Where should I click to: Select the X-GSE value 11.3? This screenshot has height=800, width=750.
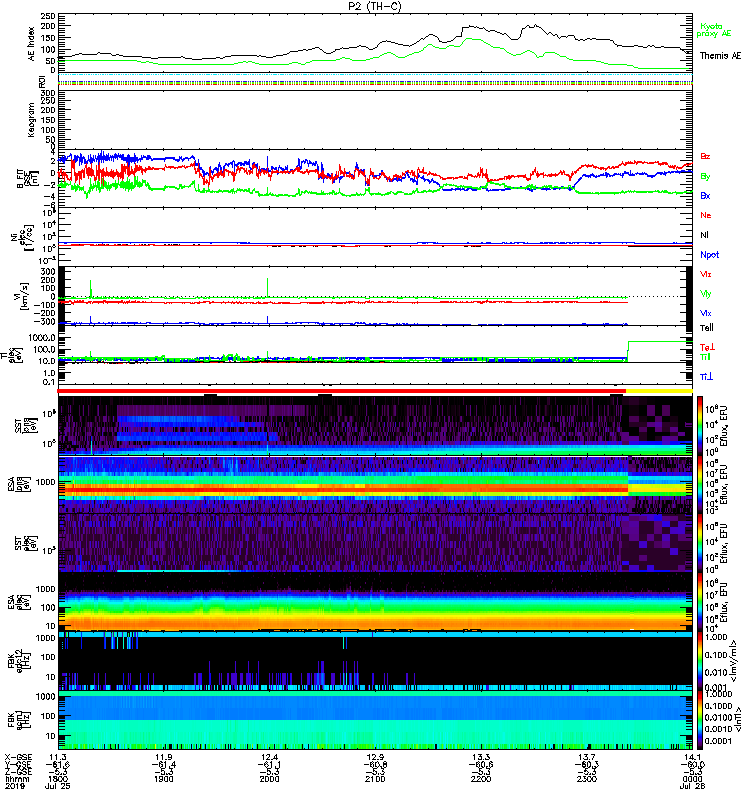(58, 757)
